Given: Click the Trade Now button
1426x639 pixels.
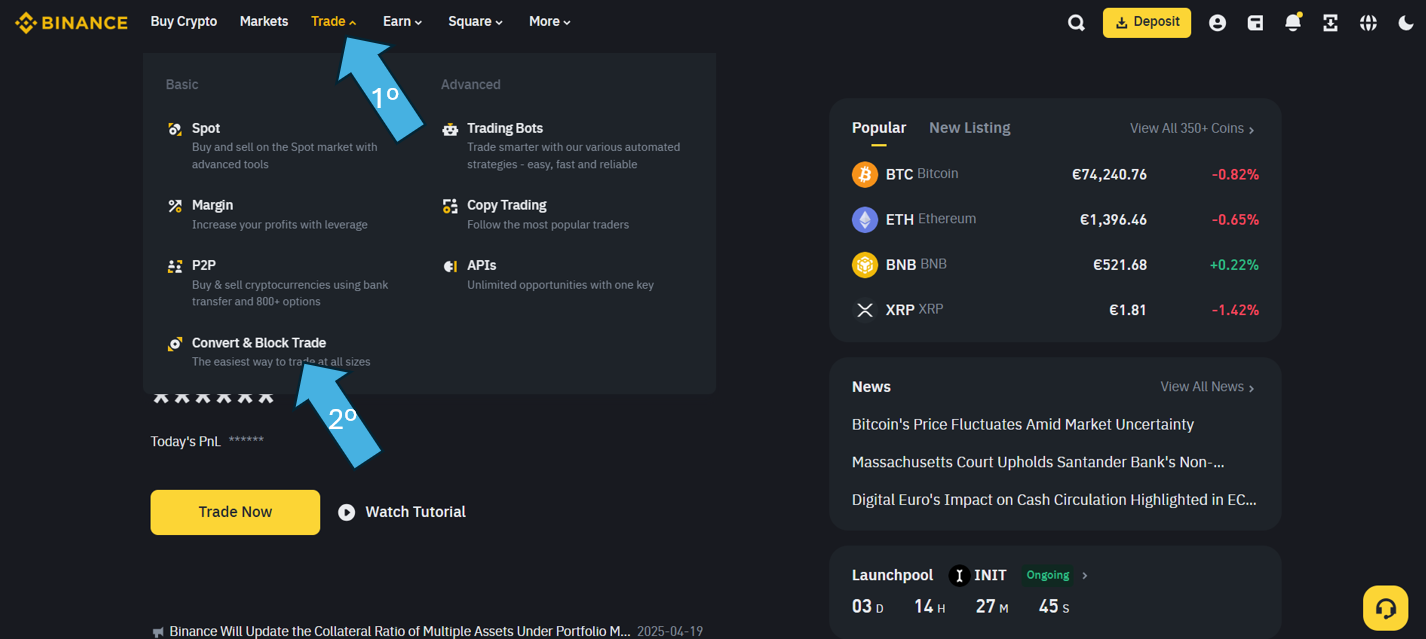Looking at the screenshot, I should [x=235, y=512].
